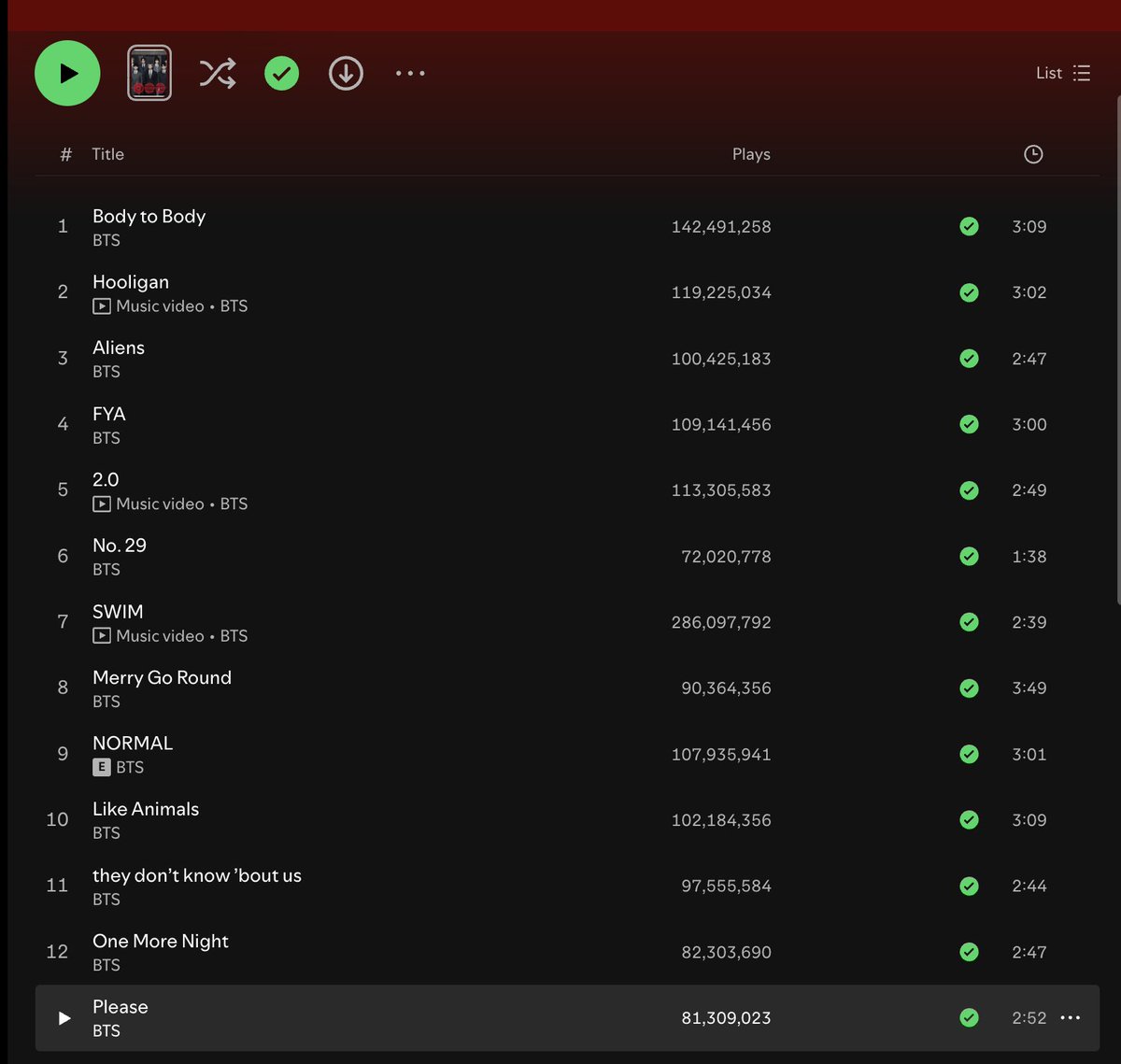This screenshot has width=1121, height=1064.
Task: Click the Plays column header
Action: 751,154
